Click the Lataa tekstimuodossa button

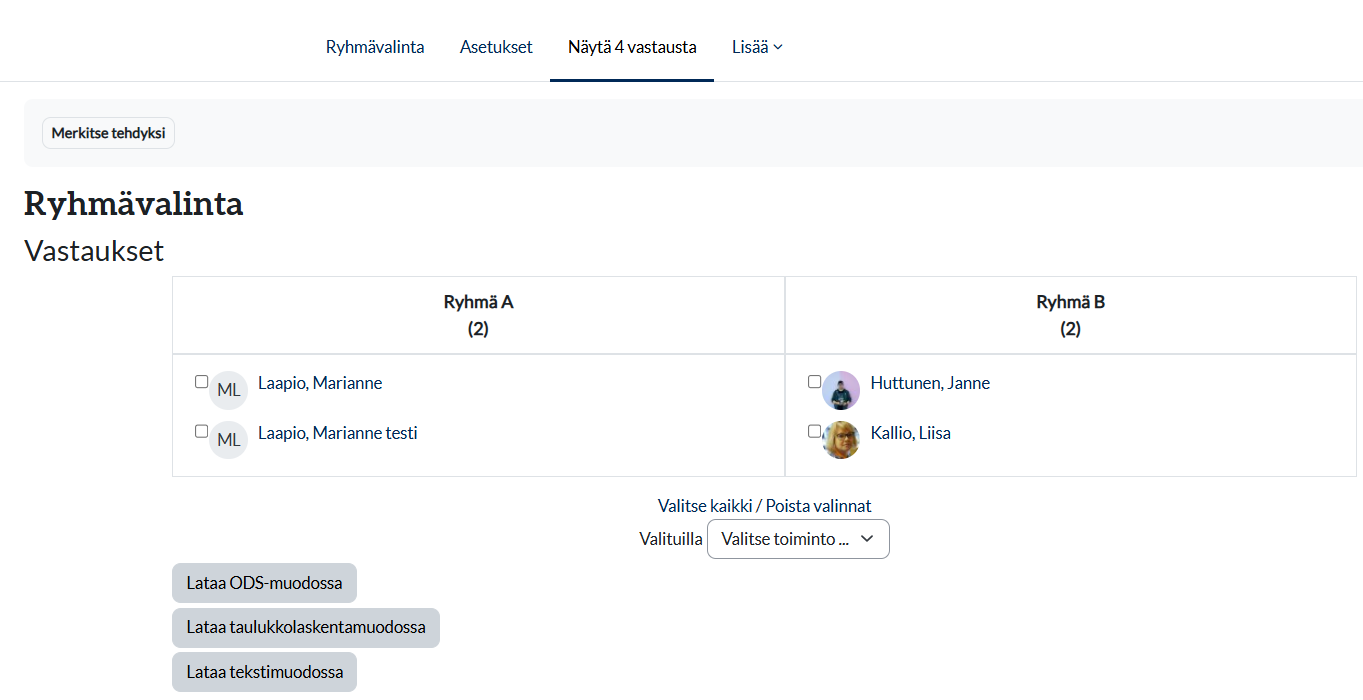click(x=264, y=672)
